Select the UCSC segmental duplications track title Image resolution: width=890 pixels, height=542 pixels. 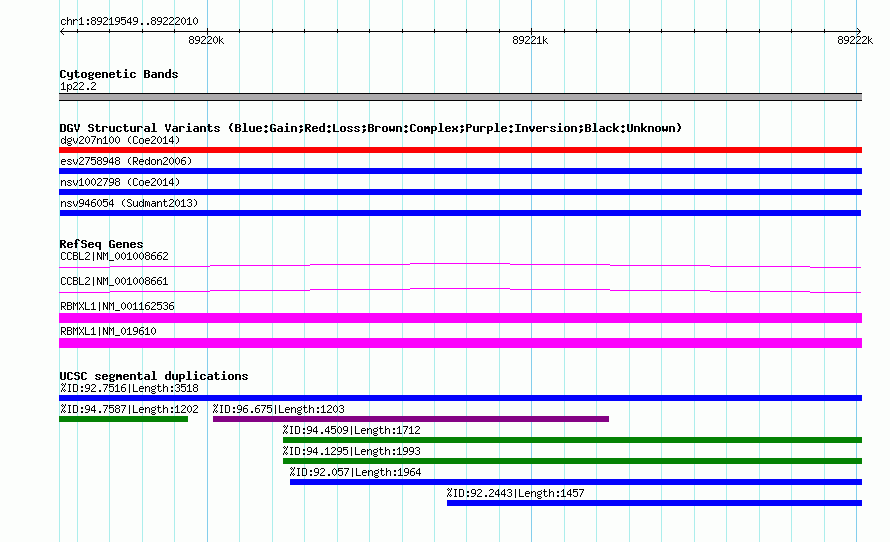pos(154,376)
